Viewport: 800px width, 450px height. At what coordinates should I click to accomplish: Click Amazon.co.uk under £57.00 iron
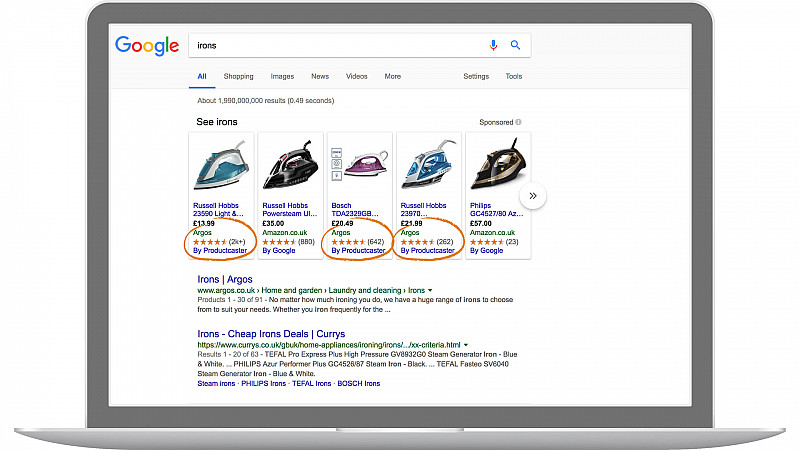pos(492,233)
